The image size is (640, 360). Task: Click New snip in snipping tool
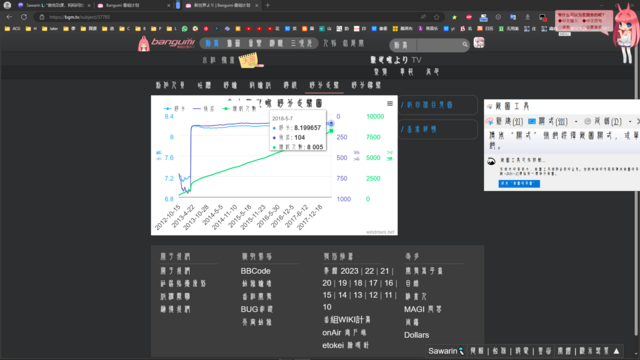(505, 122)
